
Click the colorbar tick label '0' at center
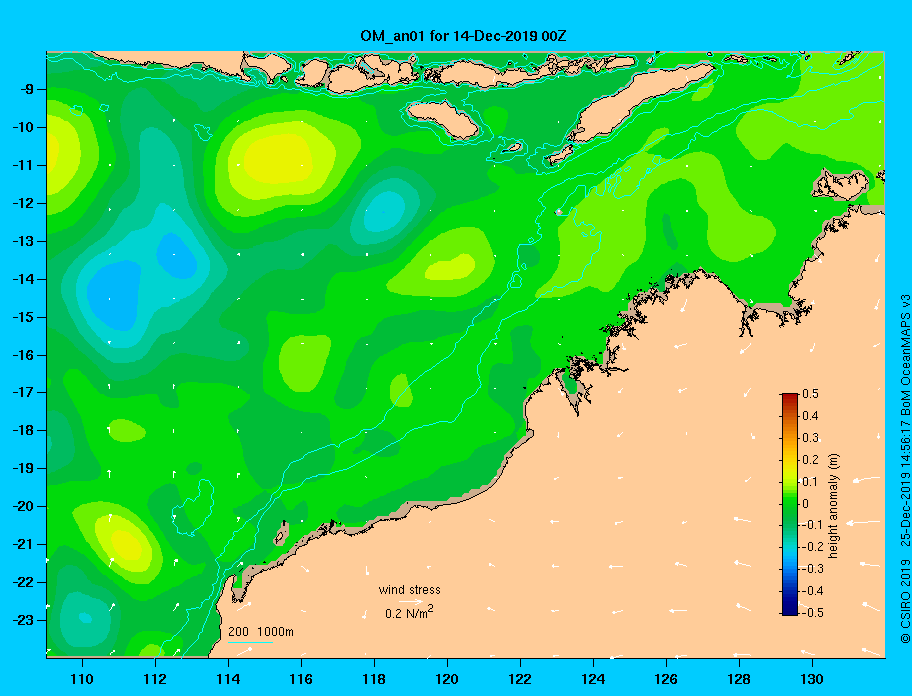[806, 504]
